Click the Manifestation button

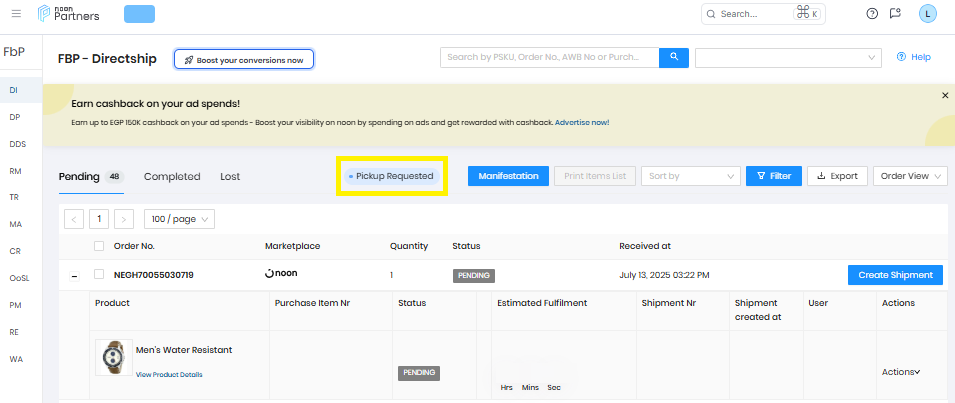pyautogui.click(x=509, y=176)
